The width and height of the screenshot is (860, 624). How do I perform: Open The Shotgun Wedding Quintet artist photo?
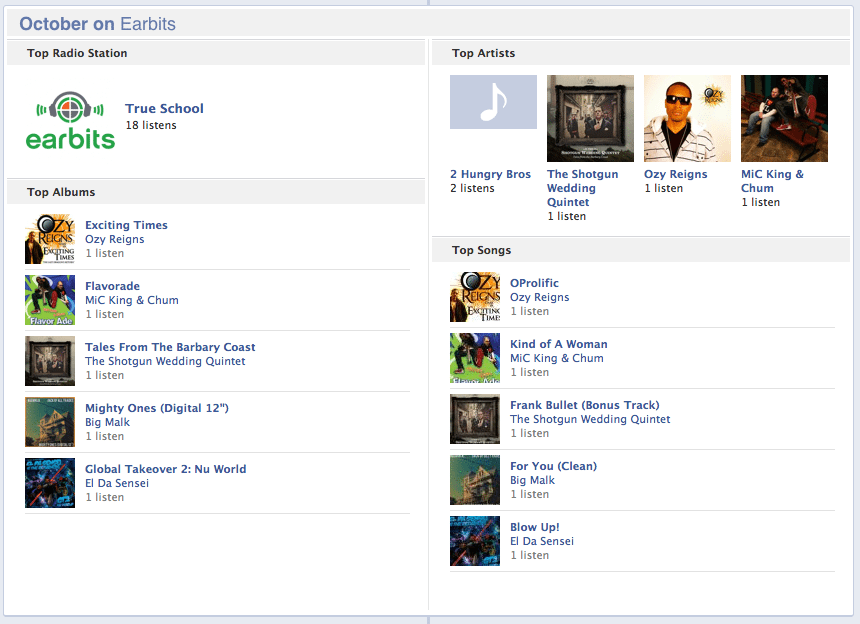(590, 118)
